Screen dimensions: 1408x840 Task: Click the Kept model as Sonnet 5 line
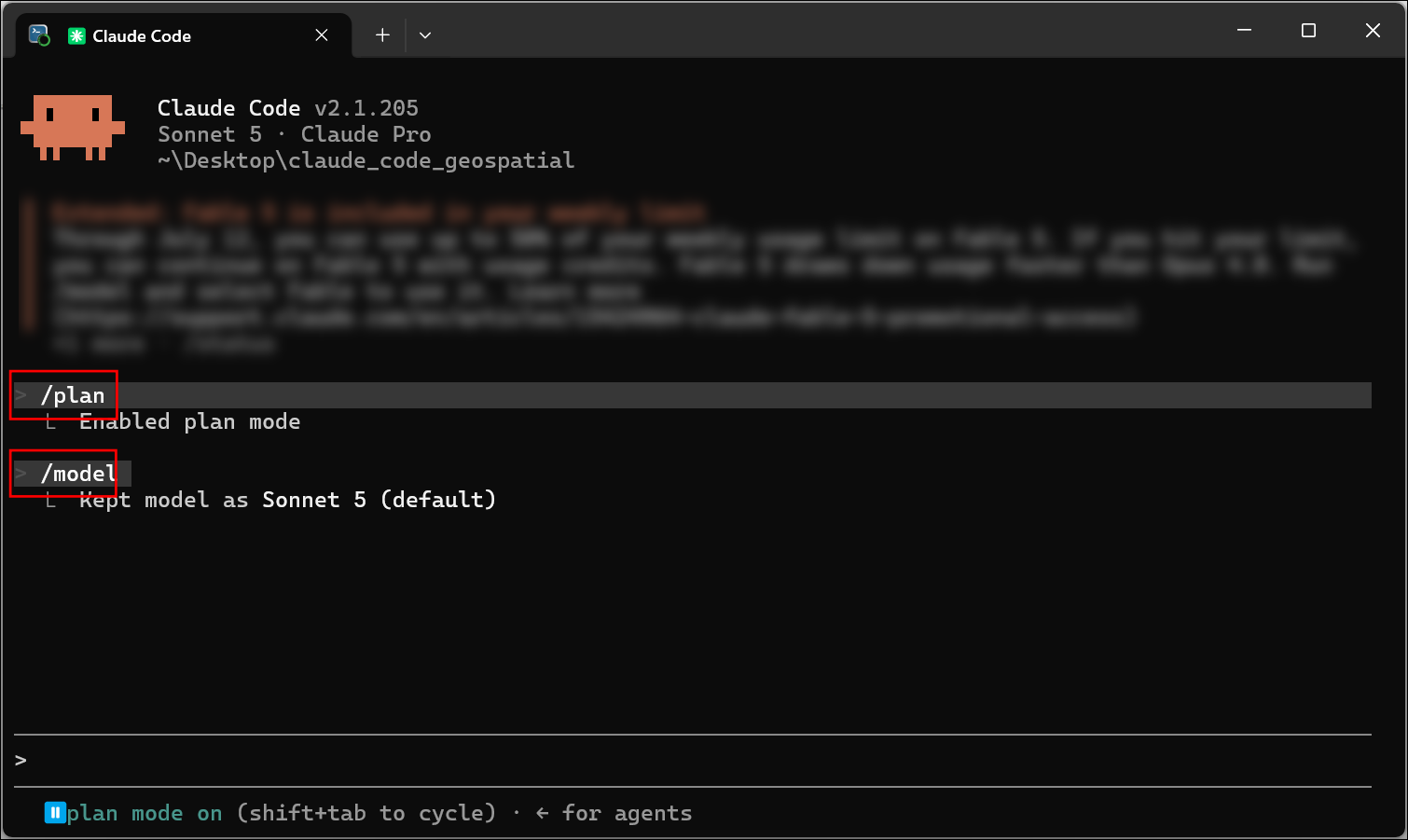(x=287, y=500)
